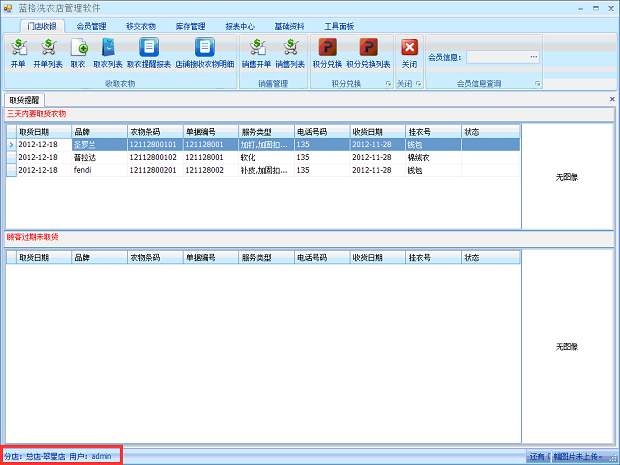Screen dimensions: 620x465
Task: Open the 移交衣物 ribbon tab
Action: pyautogui.click(x=141, y=26)
